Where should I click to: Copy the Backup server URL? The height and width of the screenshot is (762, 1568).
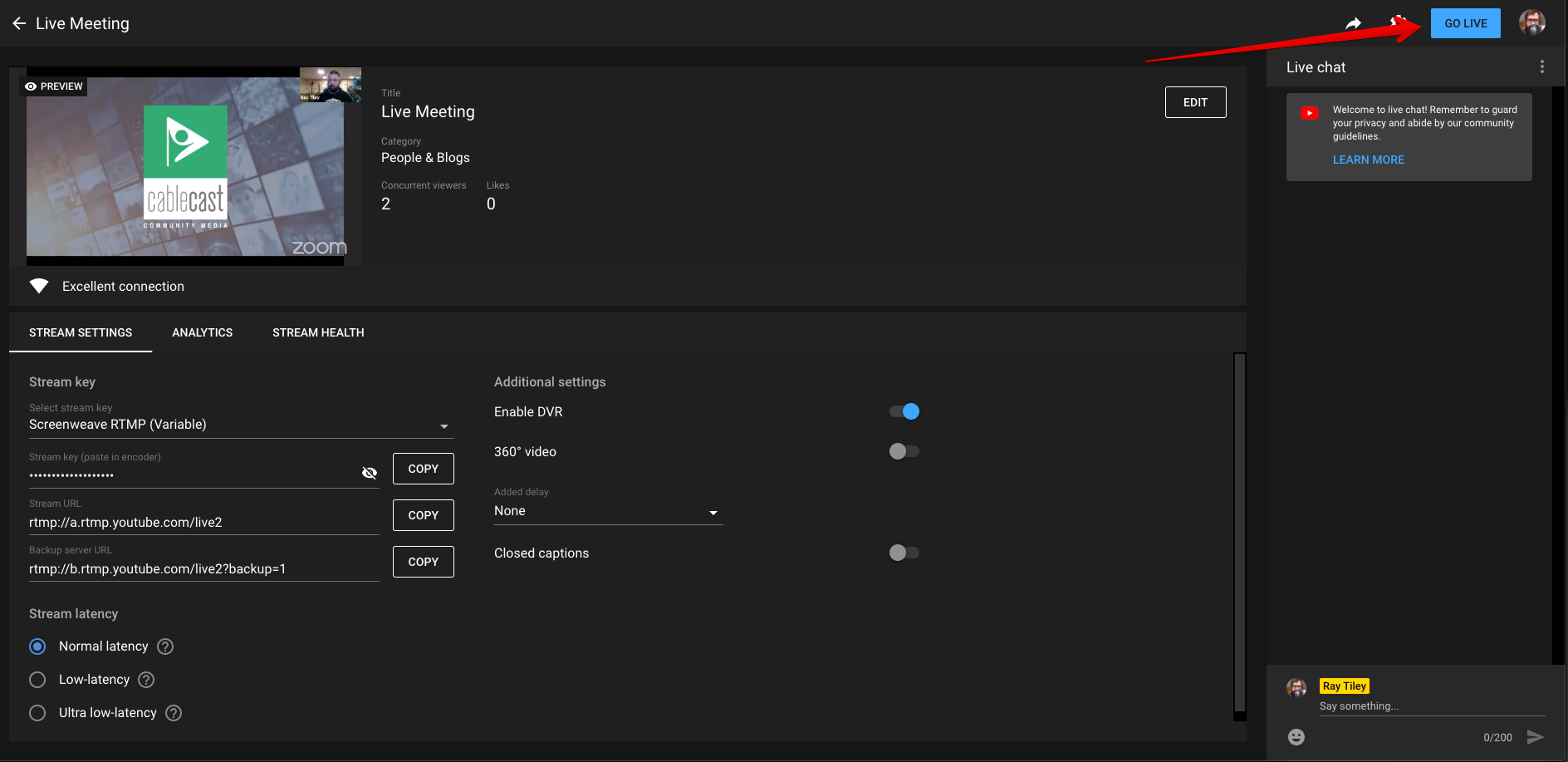(424, 562)
